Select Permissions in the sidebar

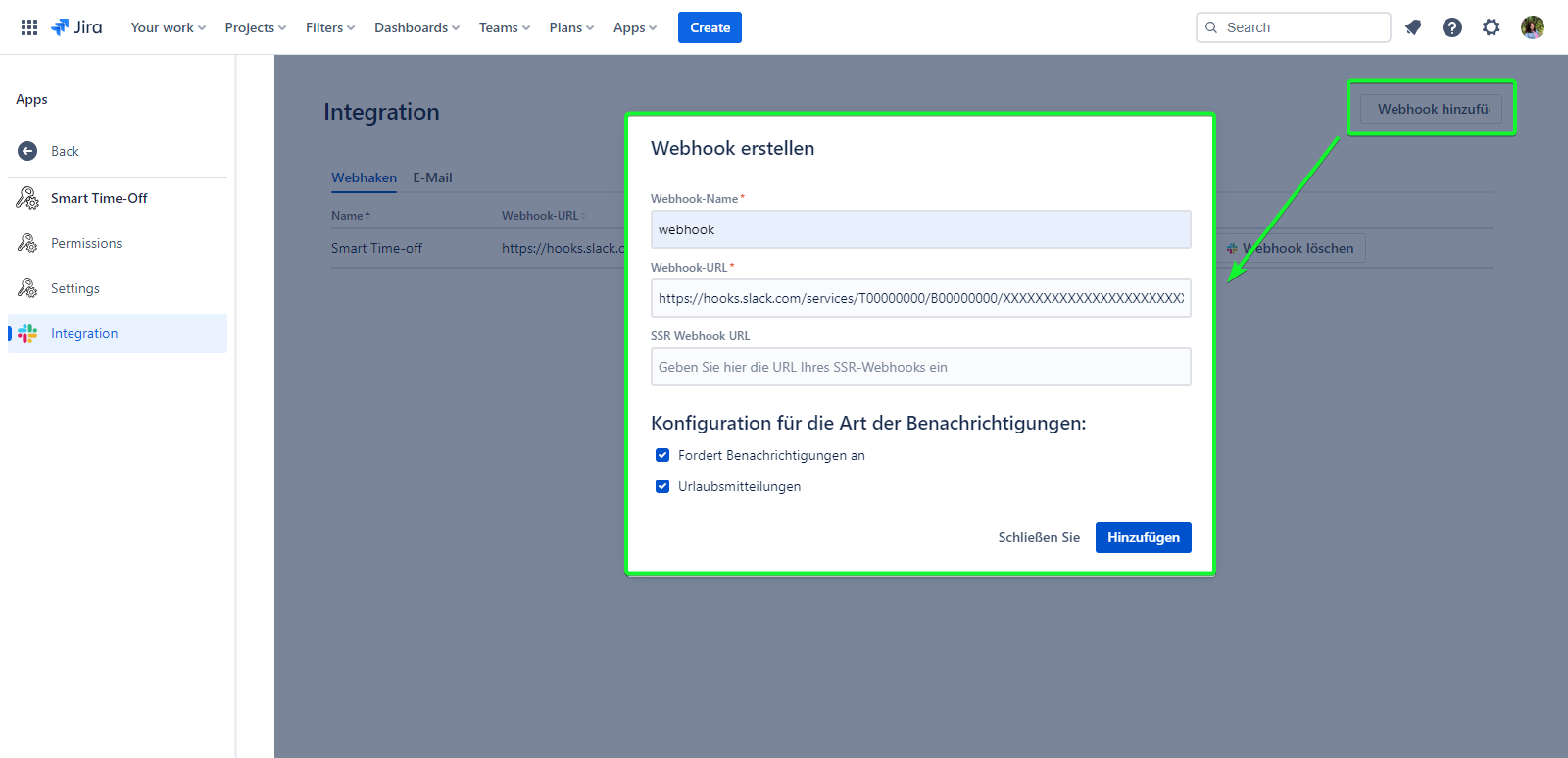[x=86, y=243]
